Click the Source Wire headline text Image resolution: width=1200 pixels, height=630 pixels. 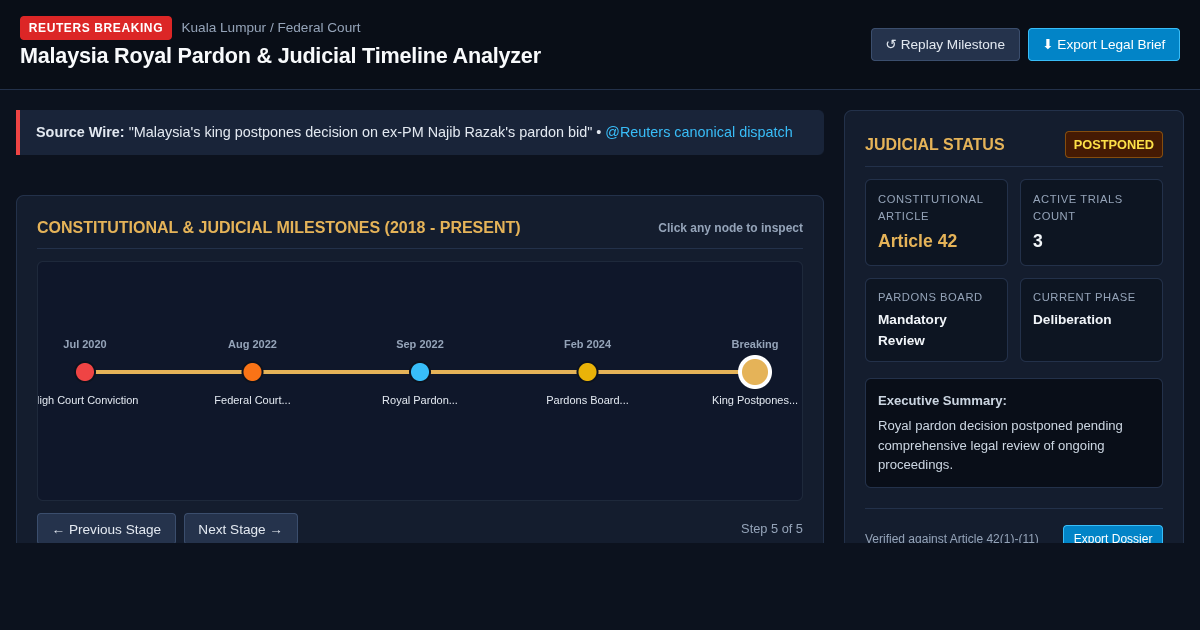pos(361,132)
